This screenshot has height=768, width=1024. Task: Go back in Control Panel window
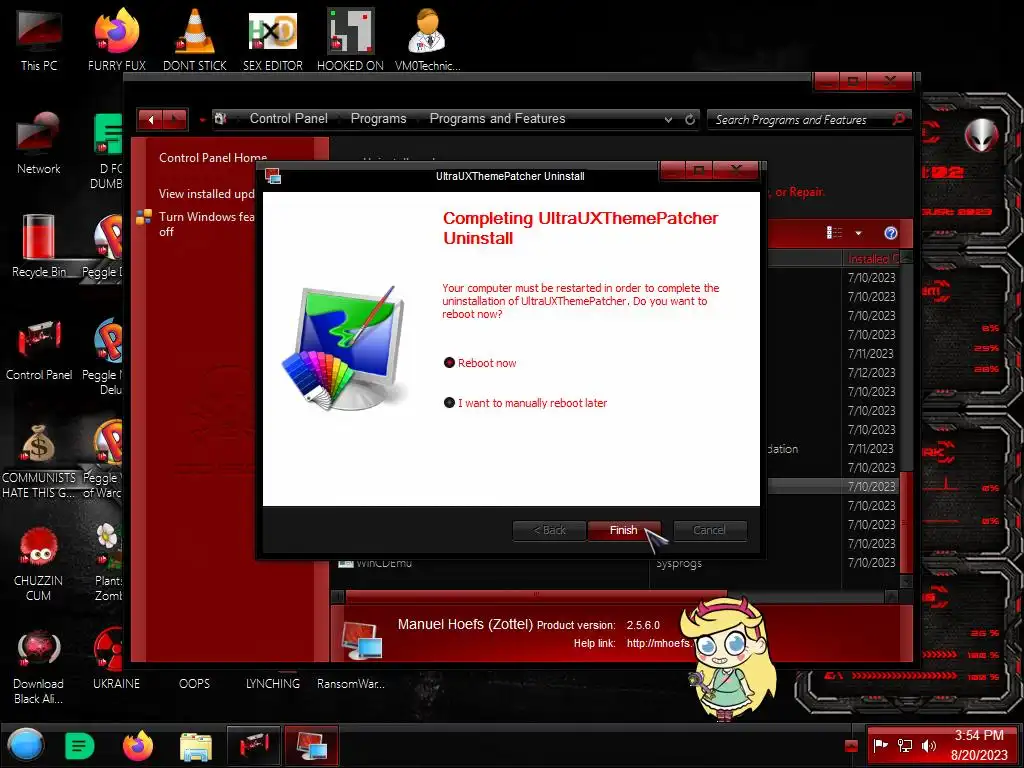151,120
